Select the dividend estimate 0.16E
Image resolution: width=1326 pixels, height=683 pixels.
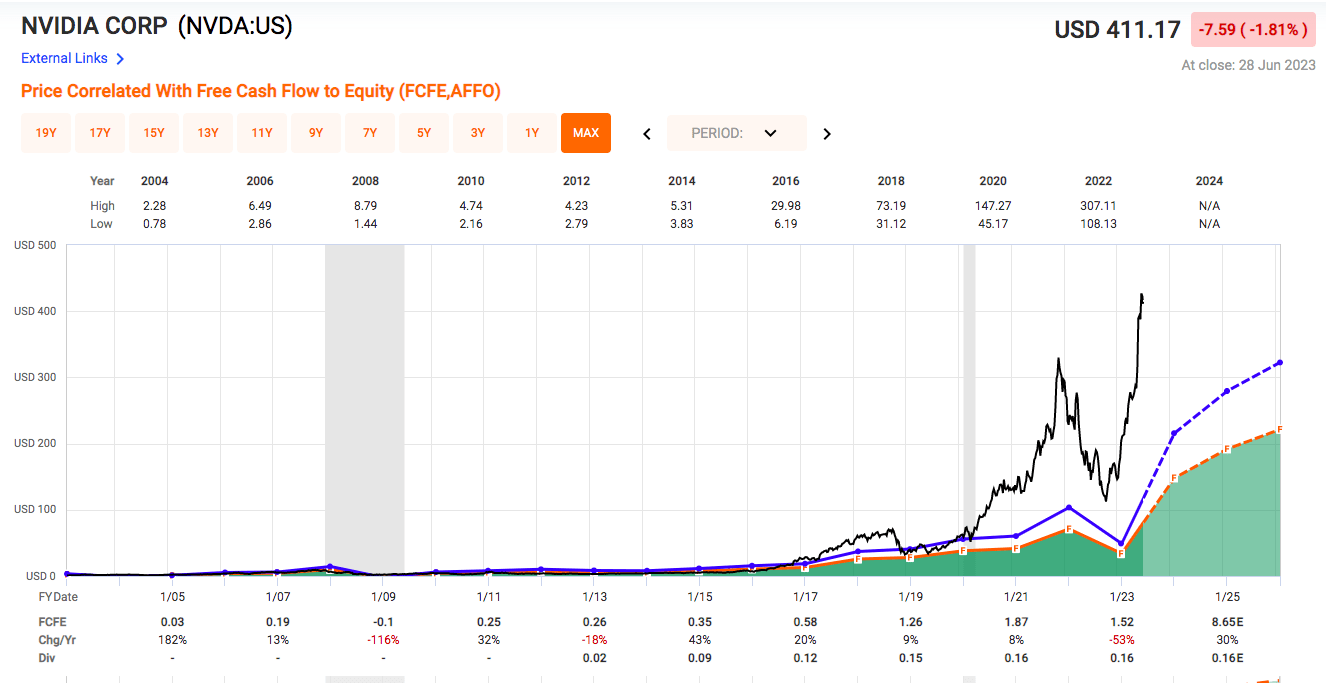coord(1227,658)
